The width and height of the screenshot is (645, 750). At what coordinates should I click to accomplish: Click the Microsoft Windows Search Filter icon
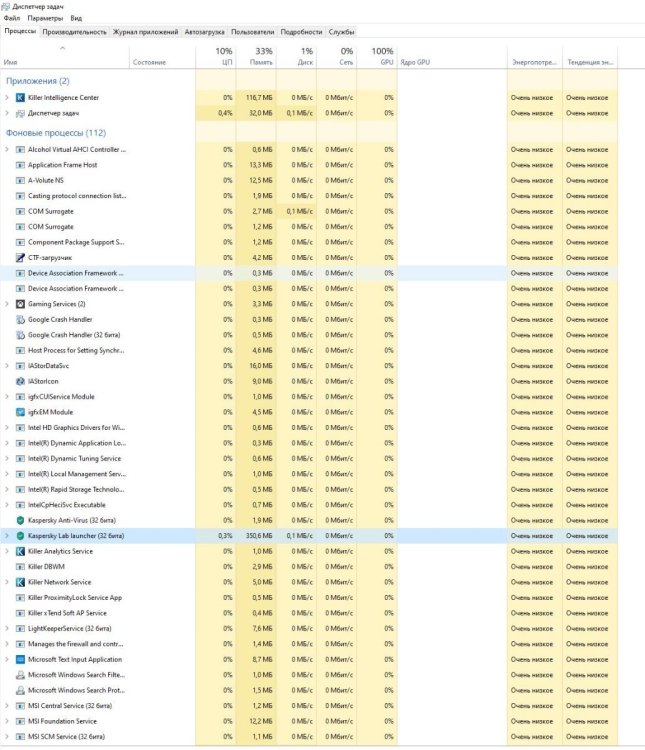click(20, 675)
